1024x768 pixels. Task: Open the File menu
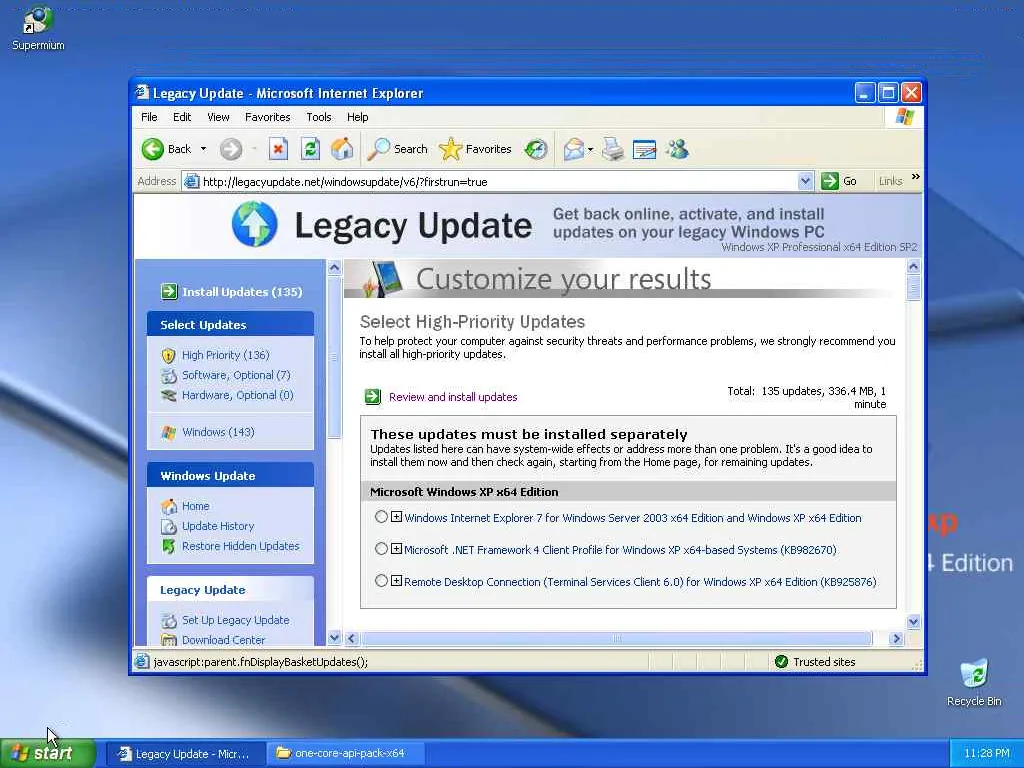(149, 117)
